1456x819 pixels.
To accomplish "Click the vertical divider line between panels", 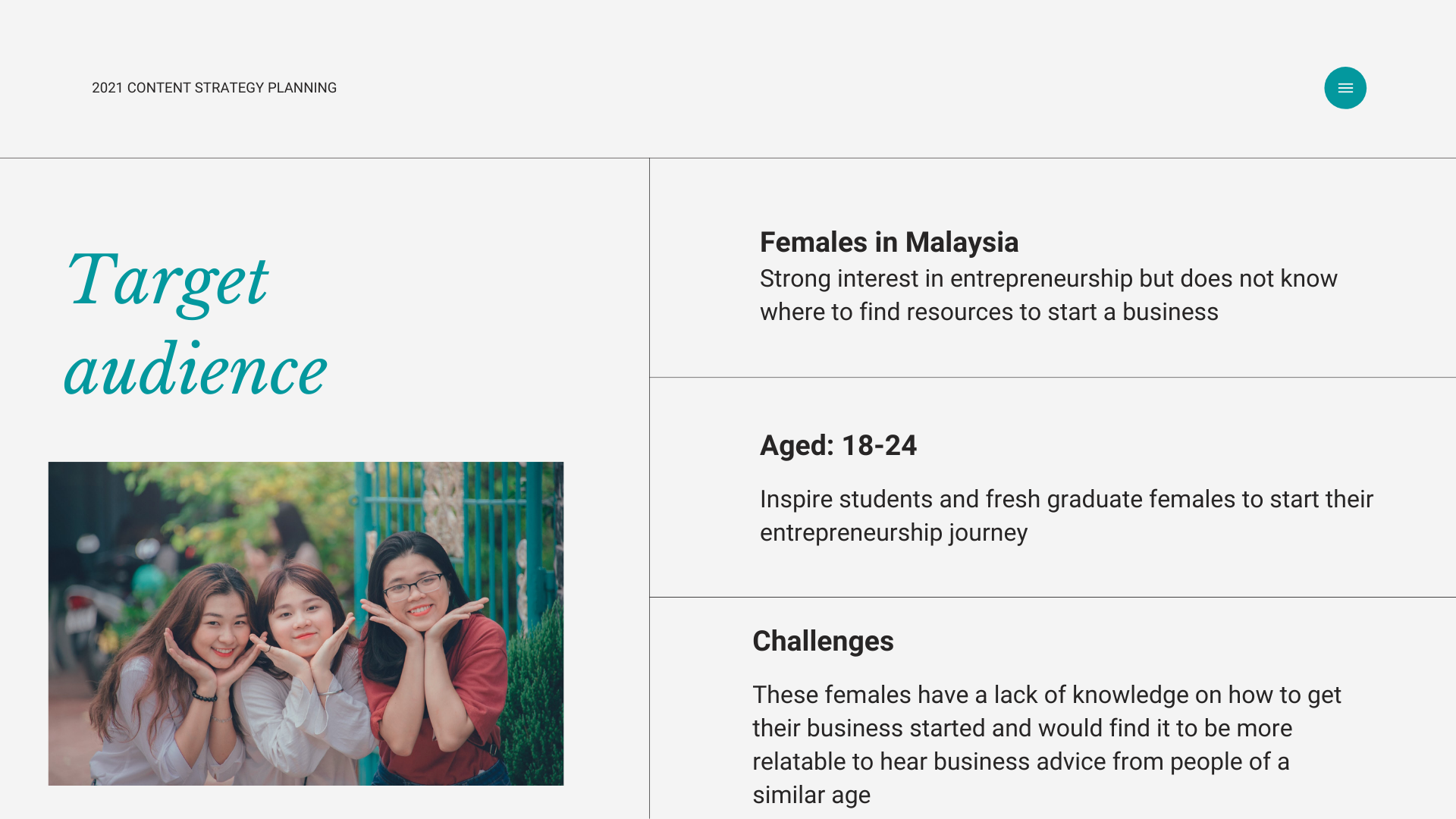I will pyautogui.click(x=649, y=488).
